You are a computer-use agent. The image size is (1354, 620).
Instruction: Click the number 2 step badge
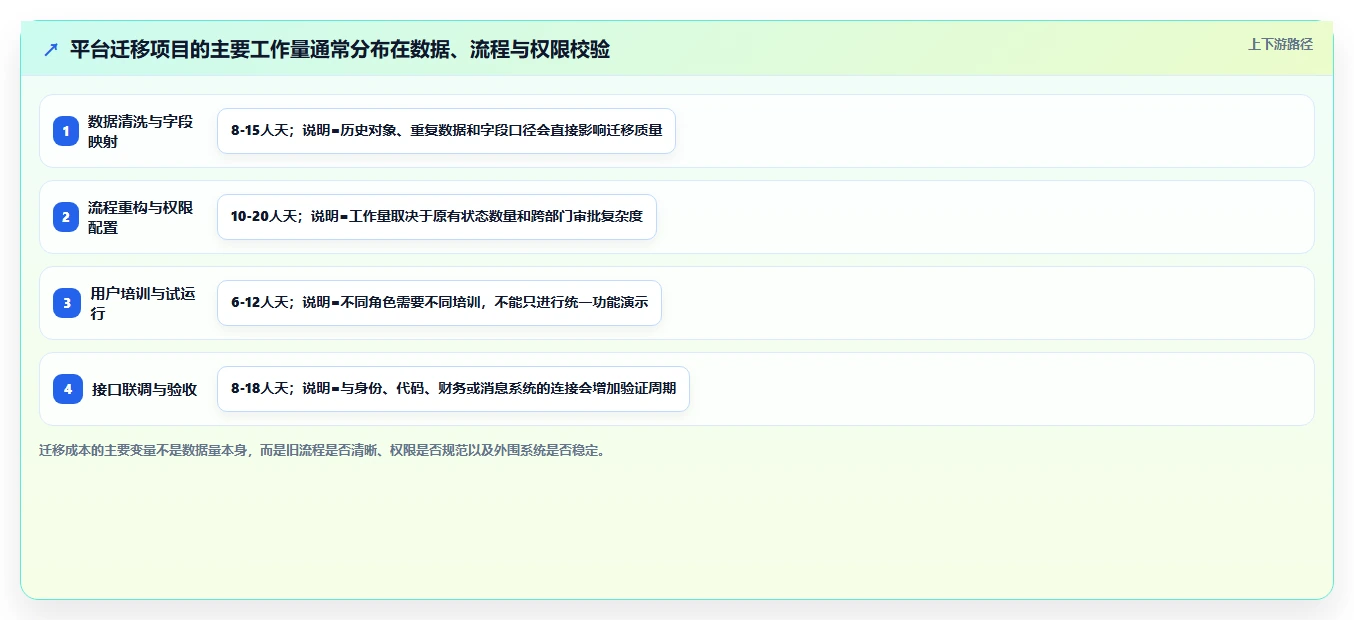tap(66, 217)
